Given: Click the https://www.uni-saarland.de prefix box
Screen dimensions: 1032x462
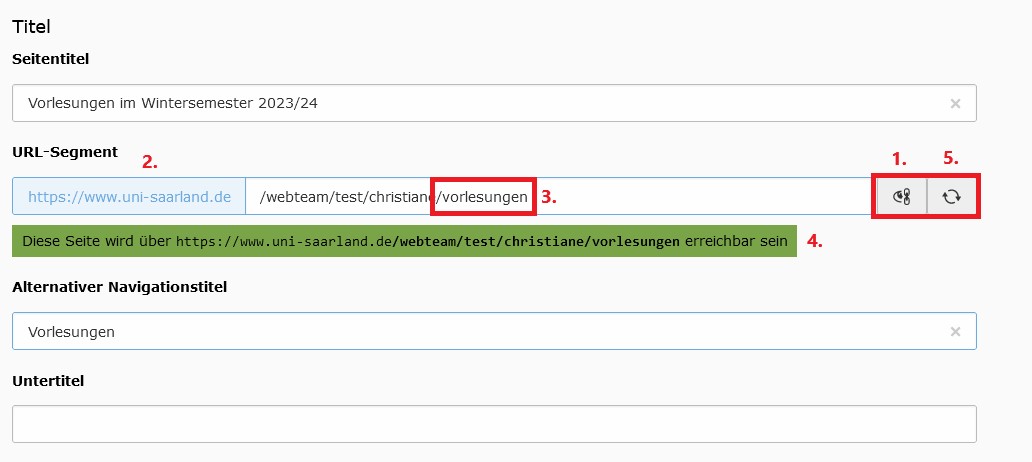Looking at the screenshot, I should click(129, 196).
